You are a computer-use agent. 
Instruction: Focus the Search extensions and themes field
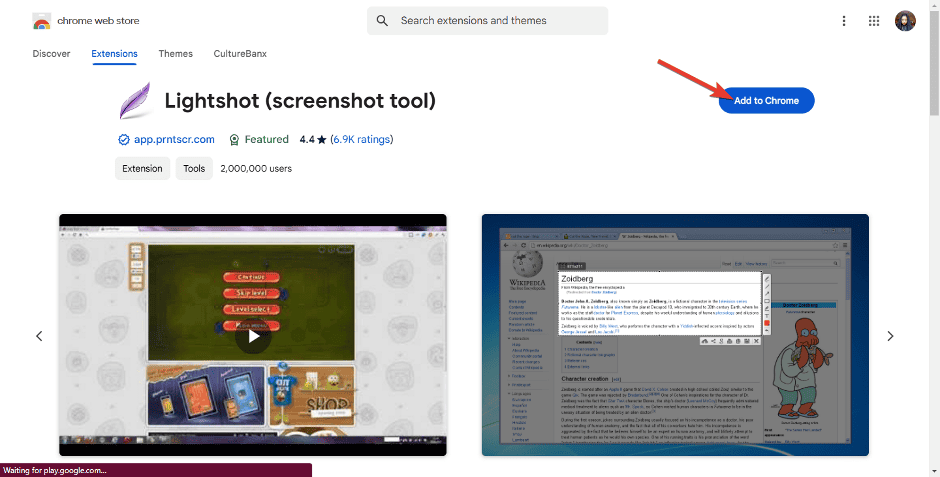pyautogui.click(x=487, y=20)
